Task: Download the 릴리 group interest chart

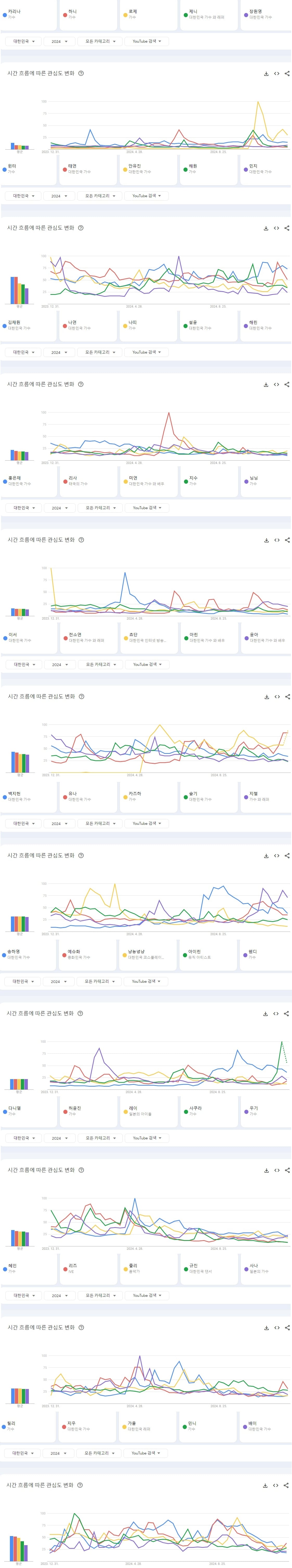Action: click(265, 1486)
